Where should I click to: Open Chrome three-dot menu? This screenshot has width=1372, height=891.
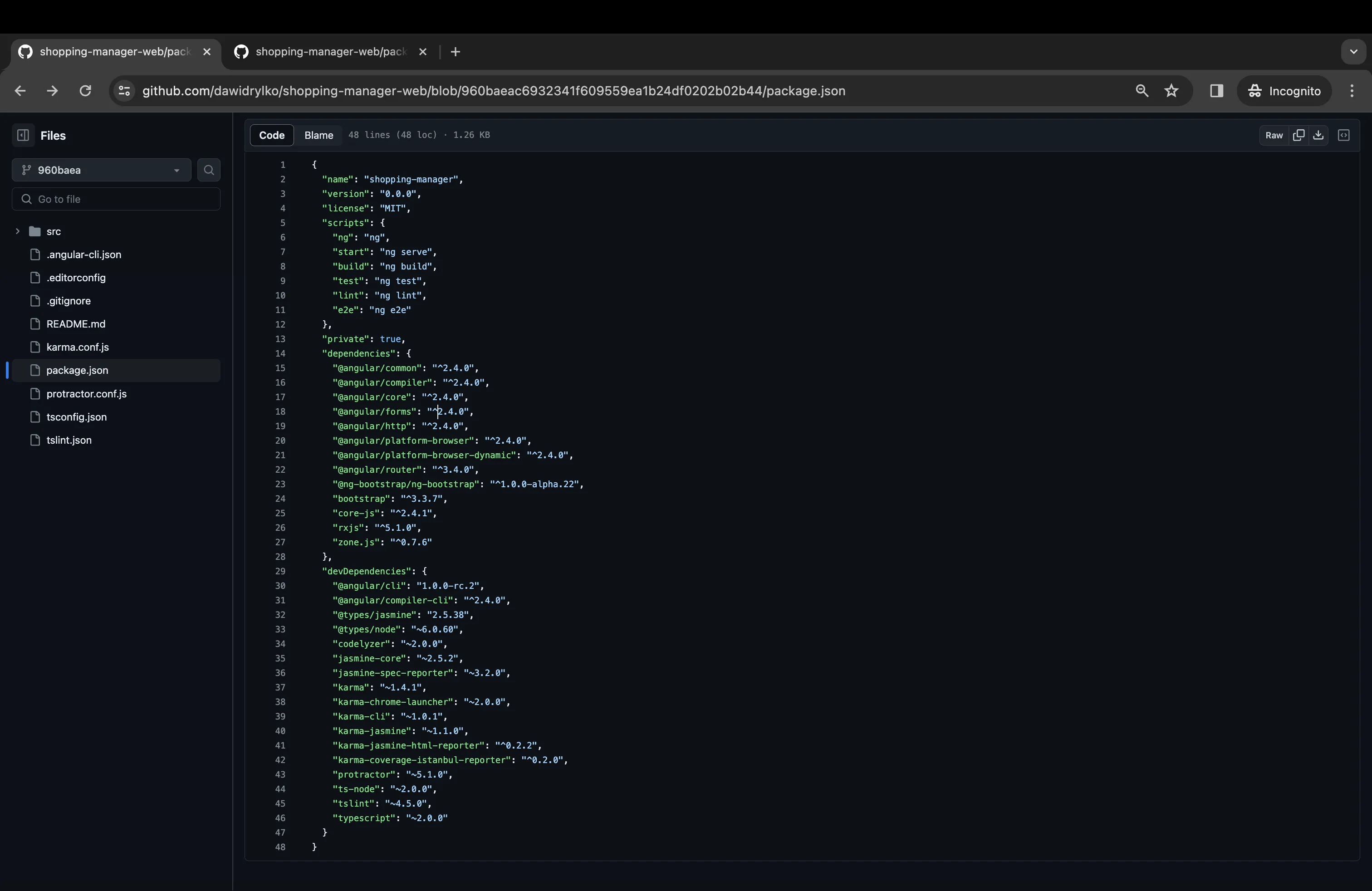(1352, 90)
